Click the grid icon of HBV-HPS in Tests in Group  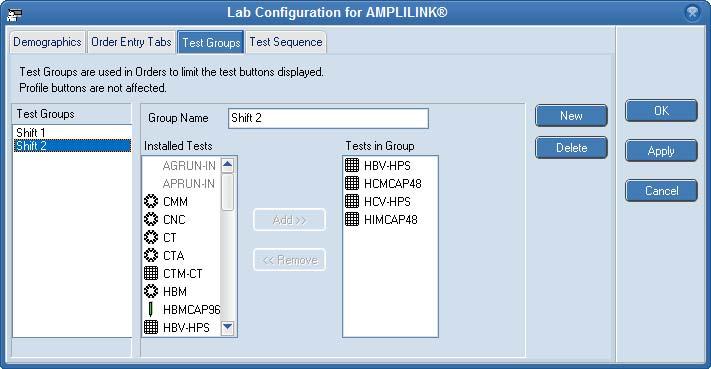coord(352,165)
